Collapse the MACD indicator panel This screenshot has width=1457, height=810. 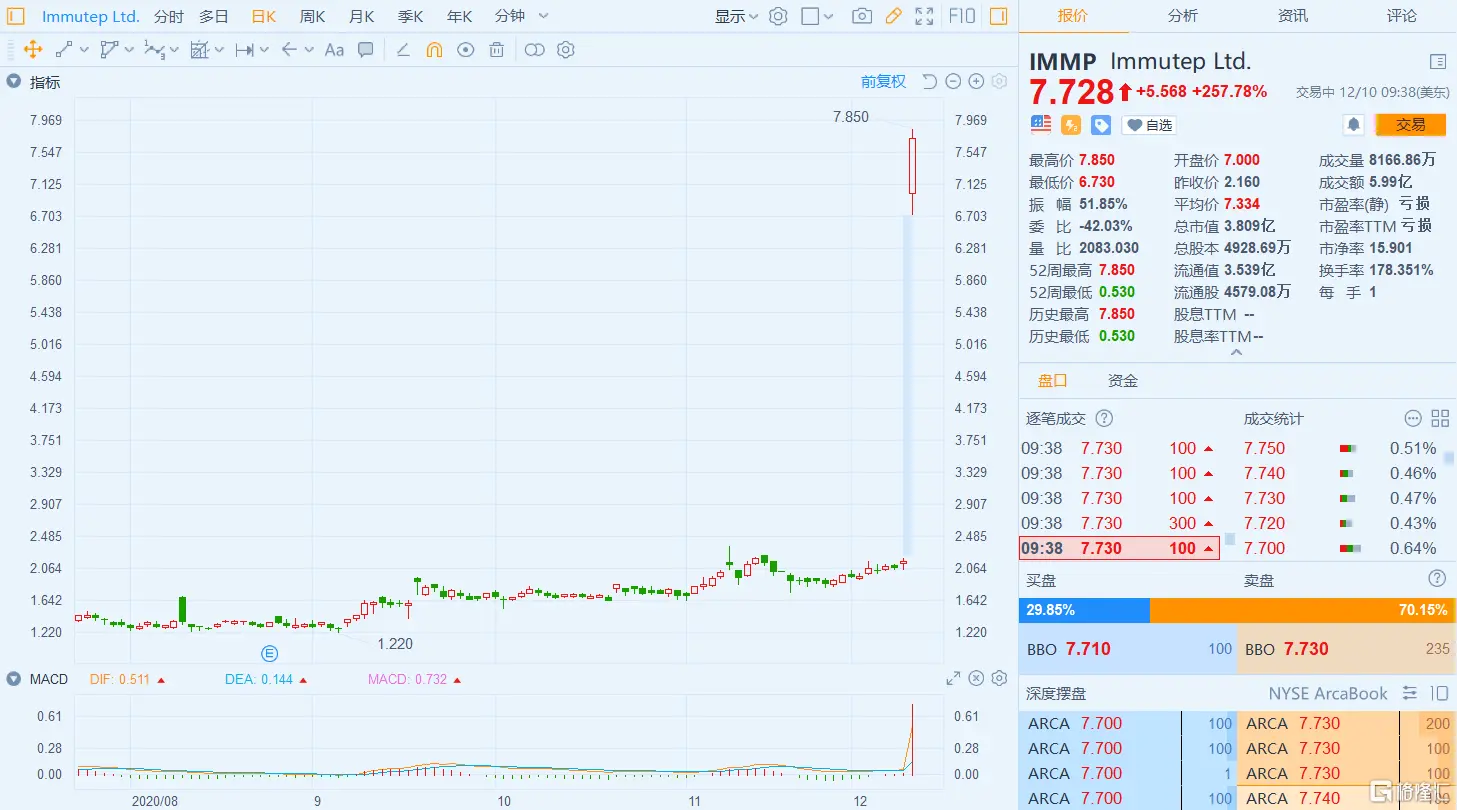pos(14,679)
